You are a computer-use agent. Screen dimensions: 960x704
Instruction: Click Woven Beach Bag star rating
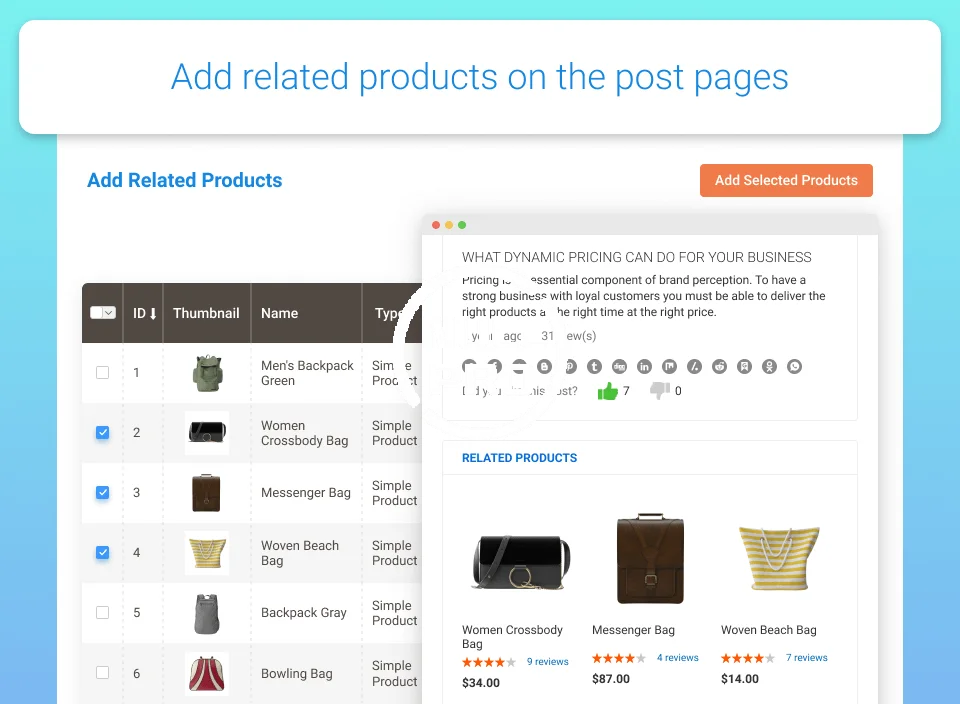[x=748, y=658]
